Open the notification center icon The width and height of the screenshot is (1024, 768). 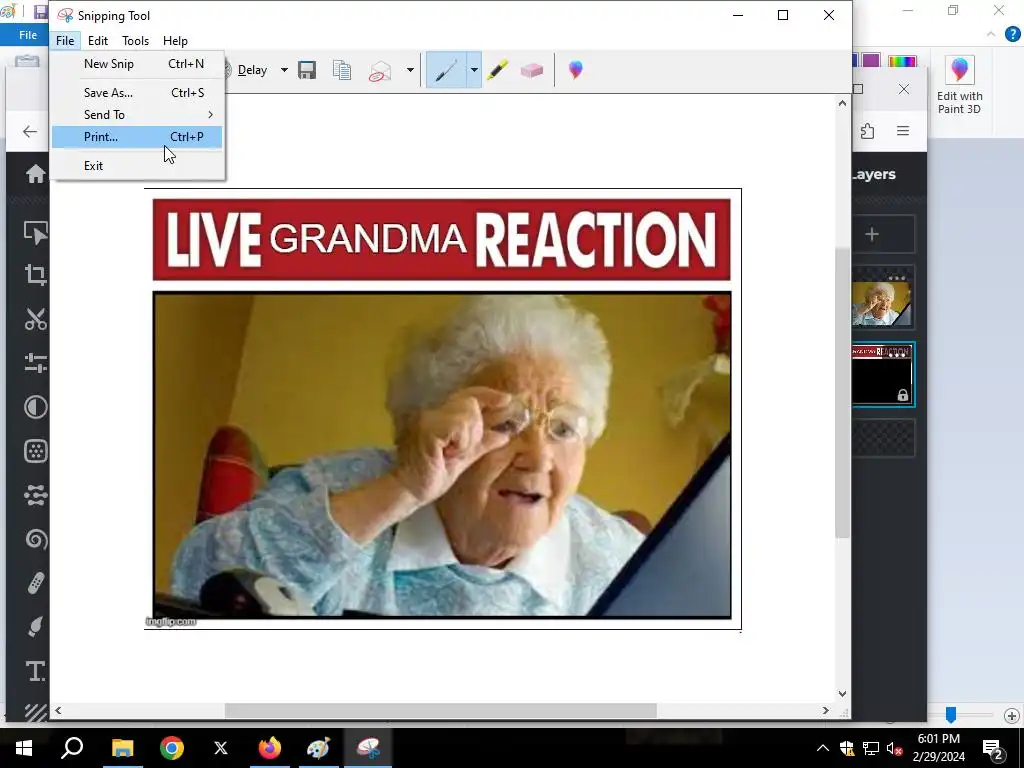coord(993,750)
